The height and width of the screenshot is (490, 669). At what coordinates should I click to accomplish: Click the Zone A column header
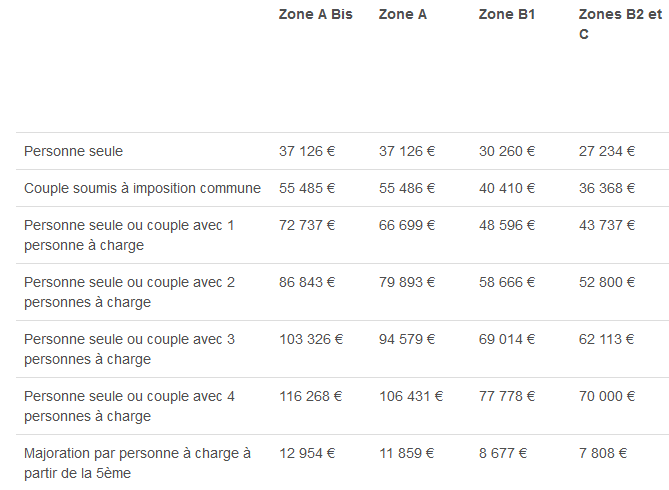(x=402, y=14)
